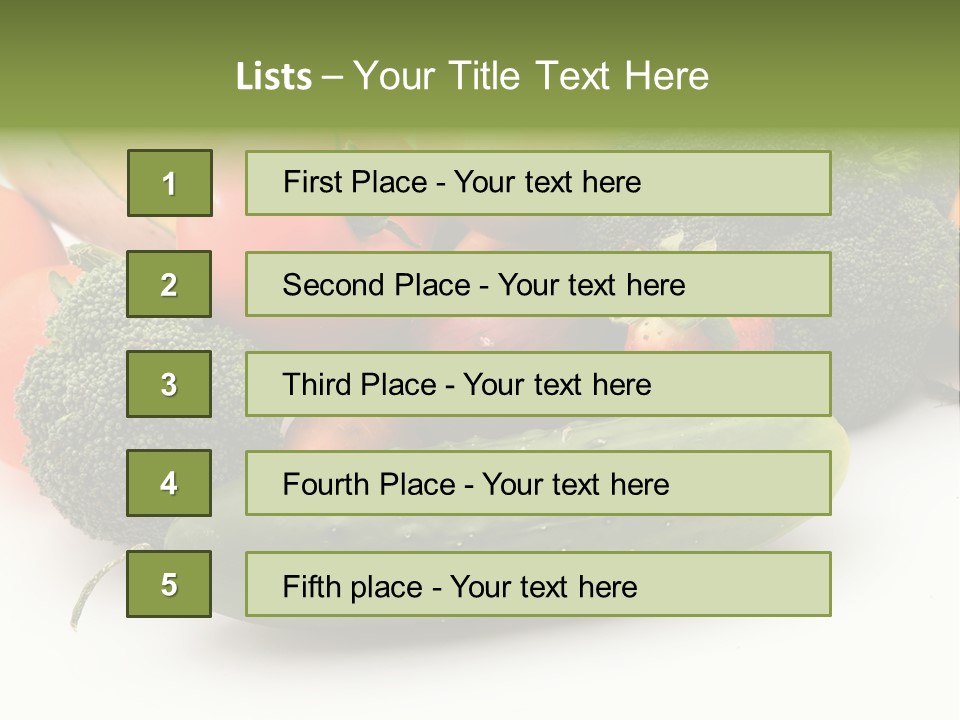Screen dimensions: 960x720
Task: Click the words 'Fifth place'
Action: tap(353, 587)
